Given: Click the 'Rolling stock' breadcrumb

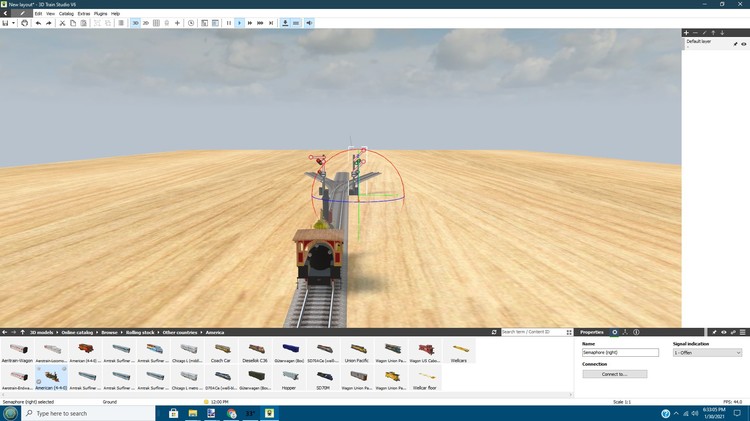Looking at the screenshot, I should [140, 332].
